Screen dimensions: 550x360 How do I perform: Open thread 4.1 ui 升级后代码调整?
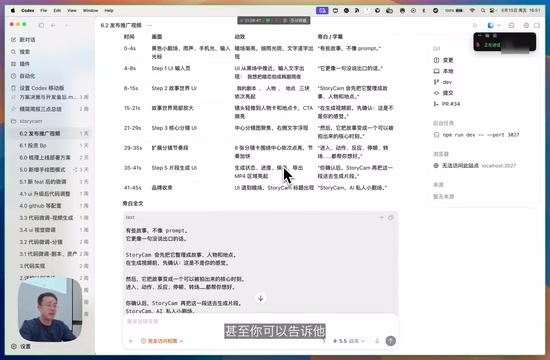point(49,194)
